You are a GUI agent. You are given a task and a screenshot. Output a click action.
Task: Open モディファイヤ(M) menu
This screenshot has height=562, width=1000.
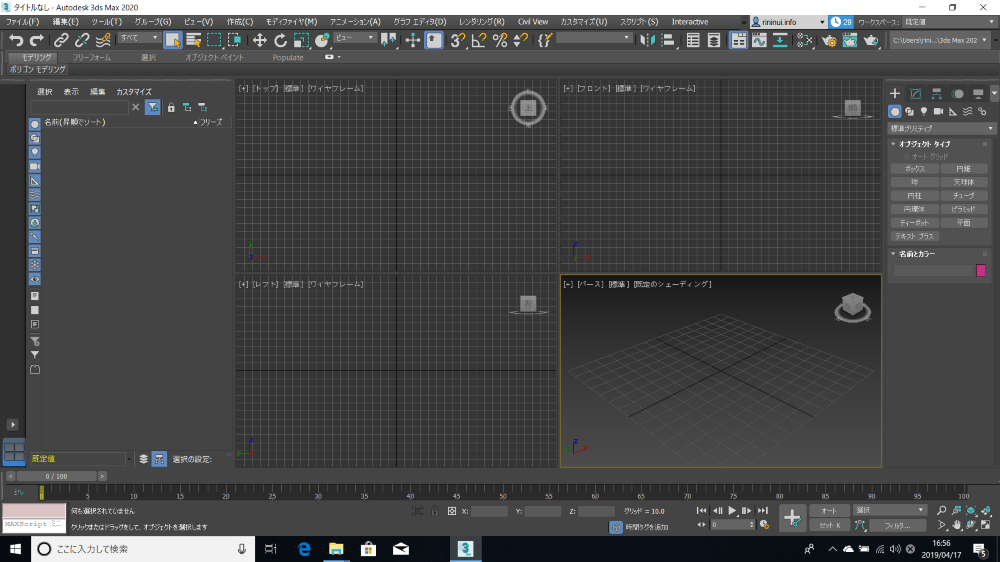coord(291,22)
